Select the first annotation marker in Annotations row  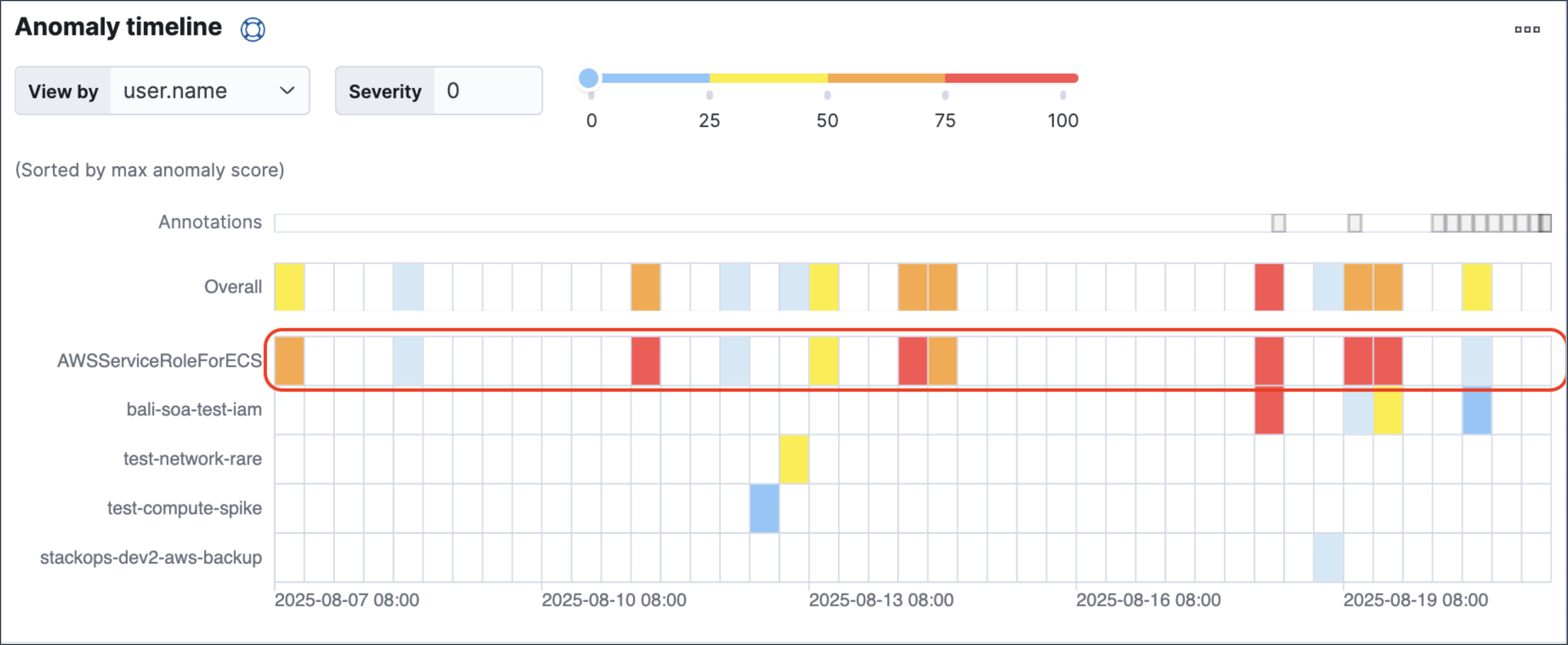pyautogui.click(x=1279, y=223)
